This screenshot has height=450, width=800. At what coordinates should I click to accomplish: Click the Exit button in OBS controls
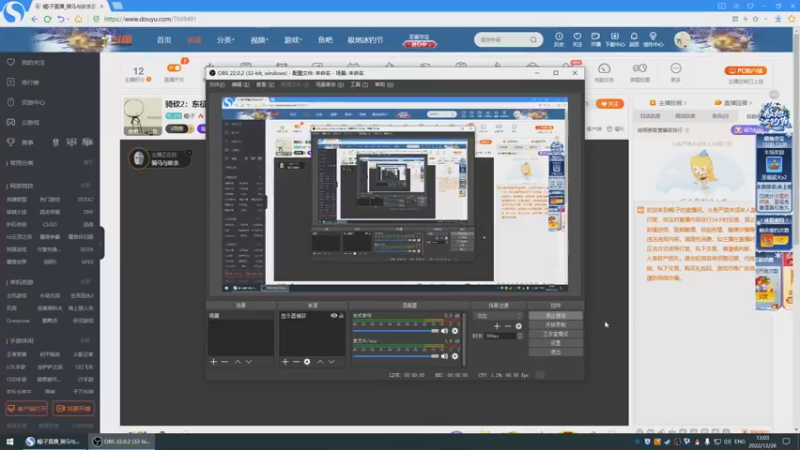pos(555,352)
